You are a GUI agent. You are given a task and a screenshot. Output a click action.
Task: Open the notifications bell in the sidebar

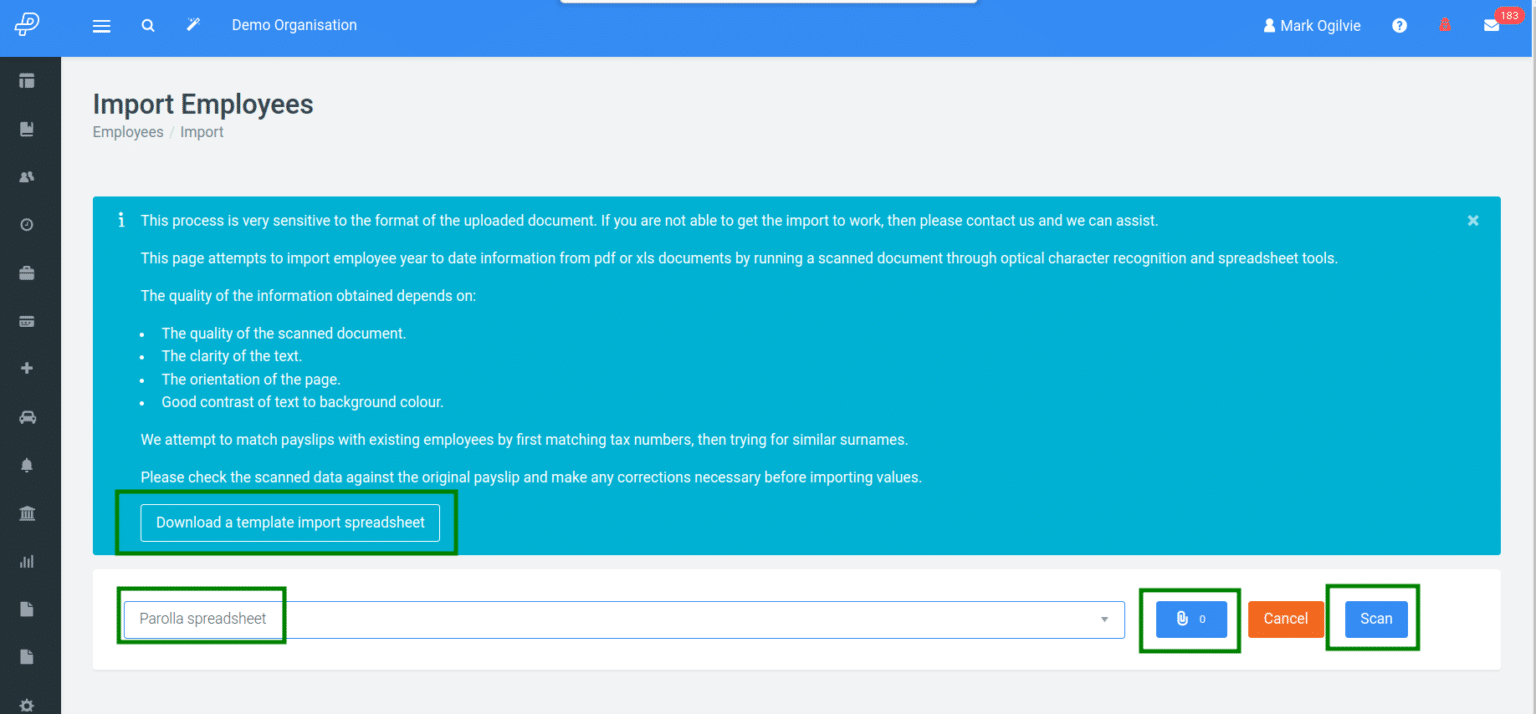(27, 464)
